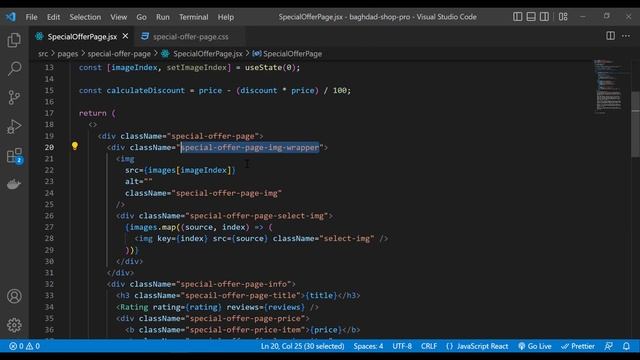Open Customize Layout options
The height and width of the screenshot is (360, 640).
coord(563,17)
